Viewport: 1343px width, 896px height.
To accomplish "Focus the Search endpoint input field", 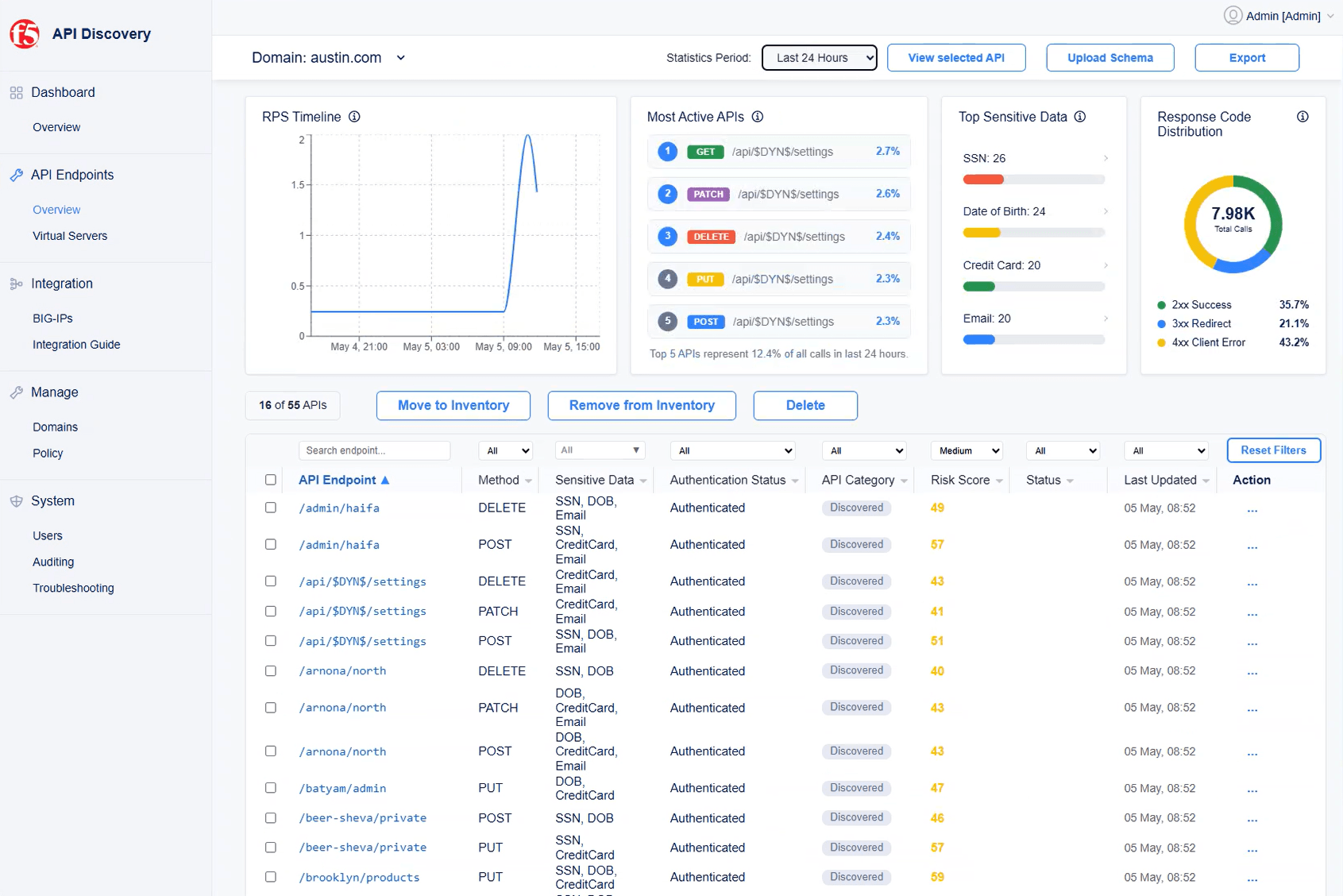I will (374, 450).
